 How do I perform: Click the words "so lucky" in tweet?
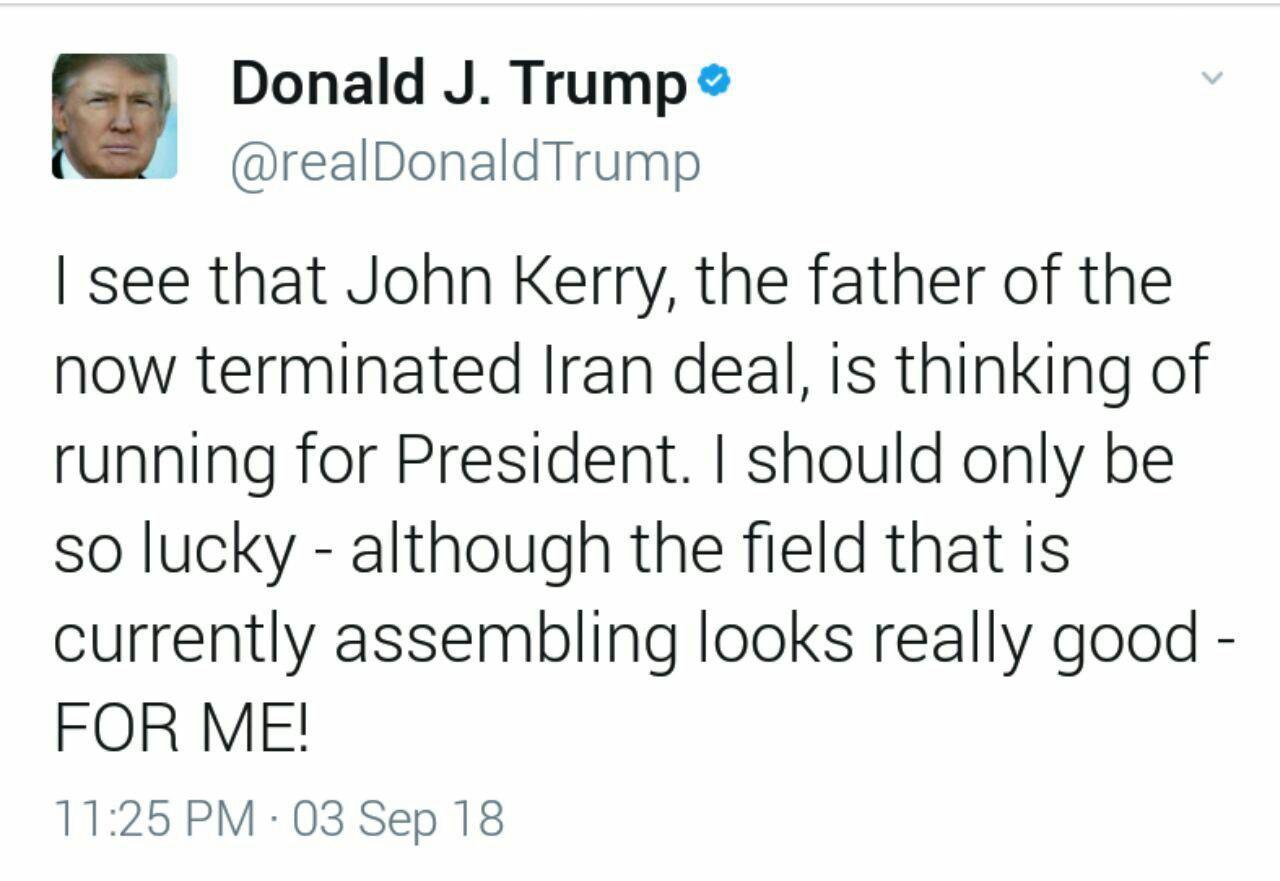(x=174, y=552)
